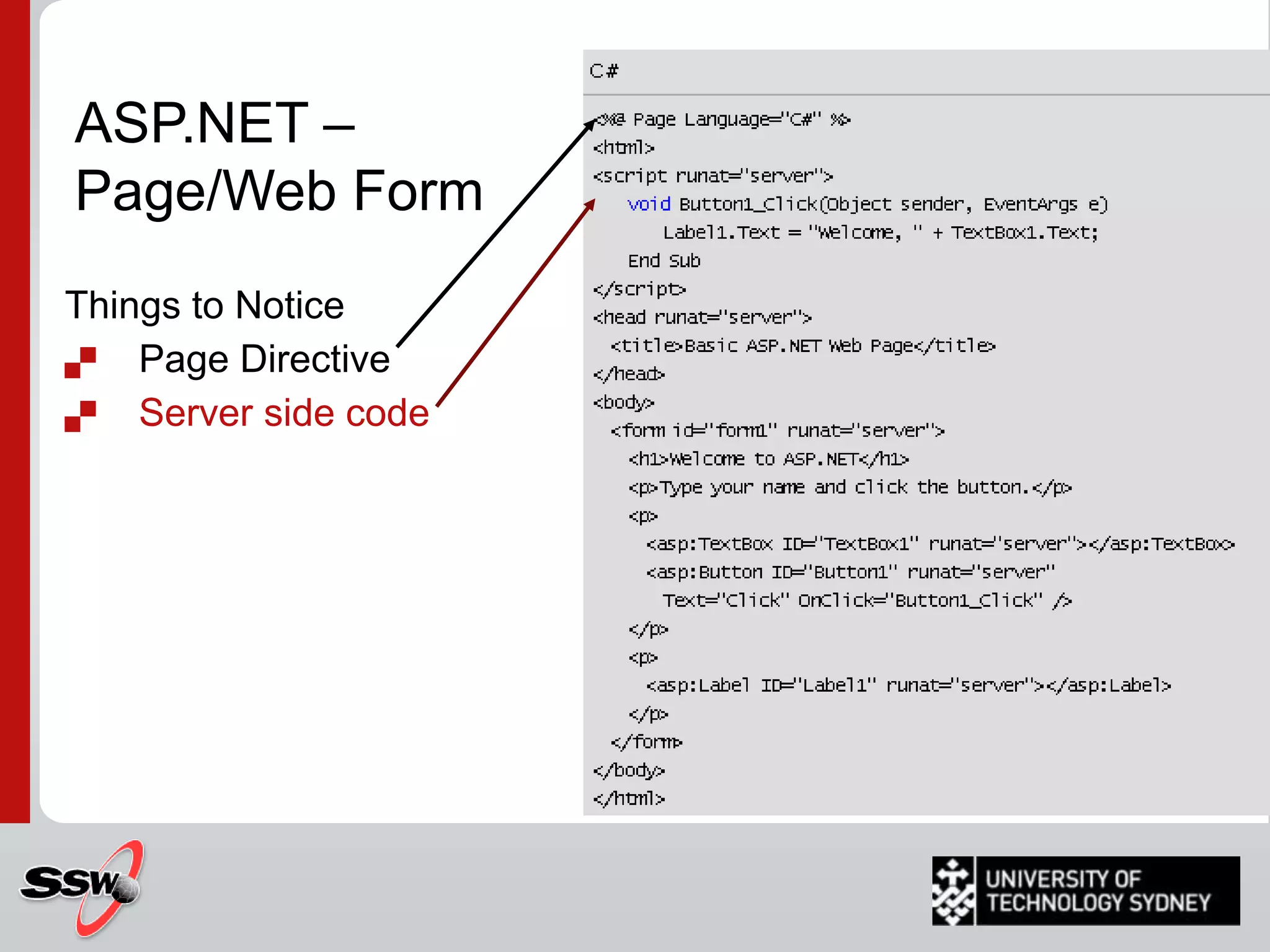Click the Label1.Text assignment code line
Viewport: 1270px width, 952px height.
click(x=880, y=232)
